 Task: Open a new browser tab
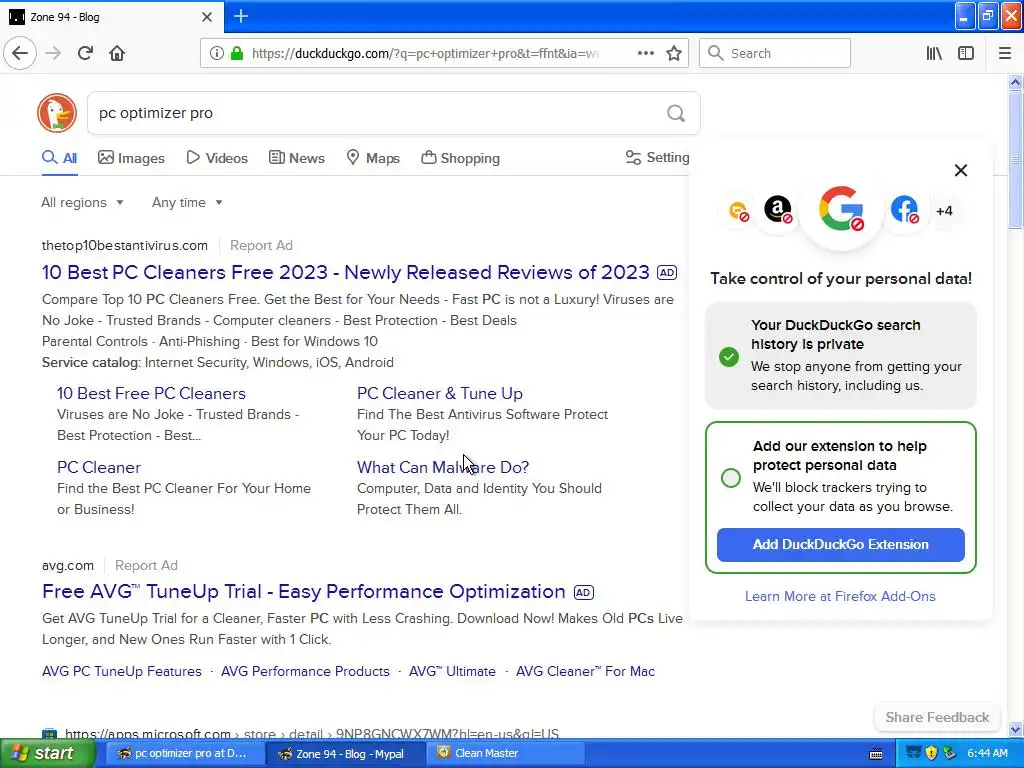(240, 16)
